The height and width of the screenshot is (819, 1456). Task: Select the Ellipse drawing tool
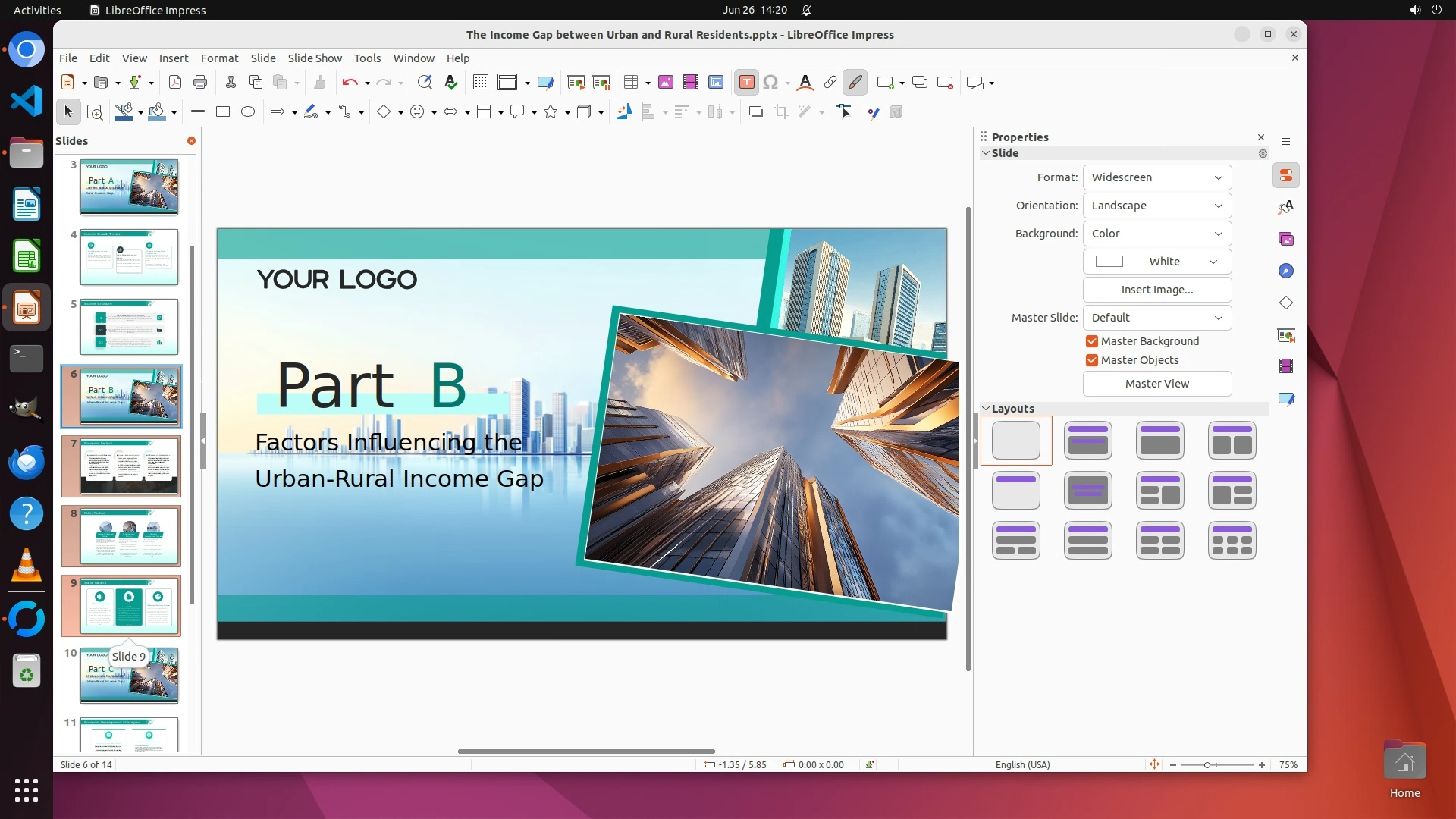click(x=248, y=112)
